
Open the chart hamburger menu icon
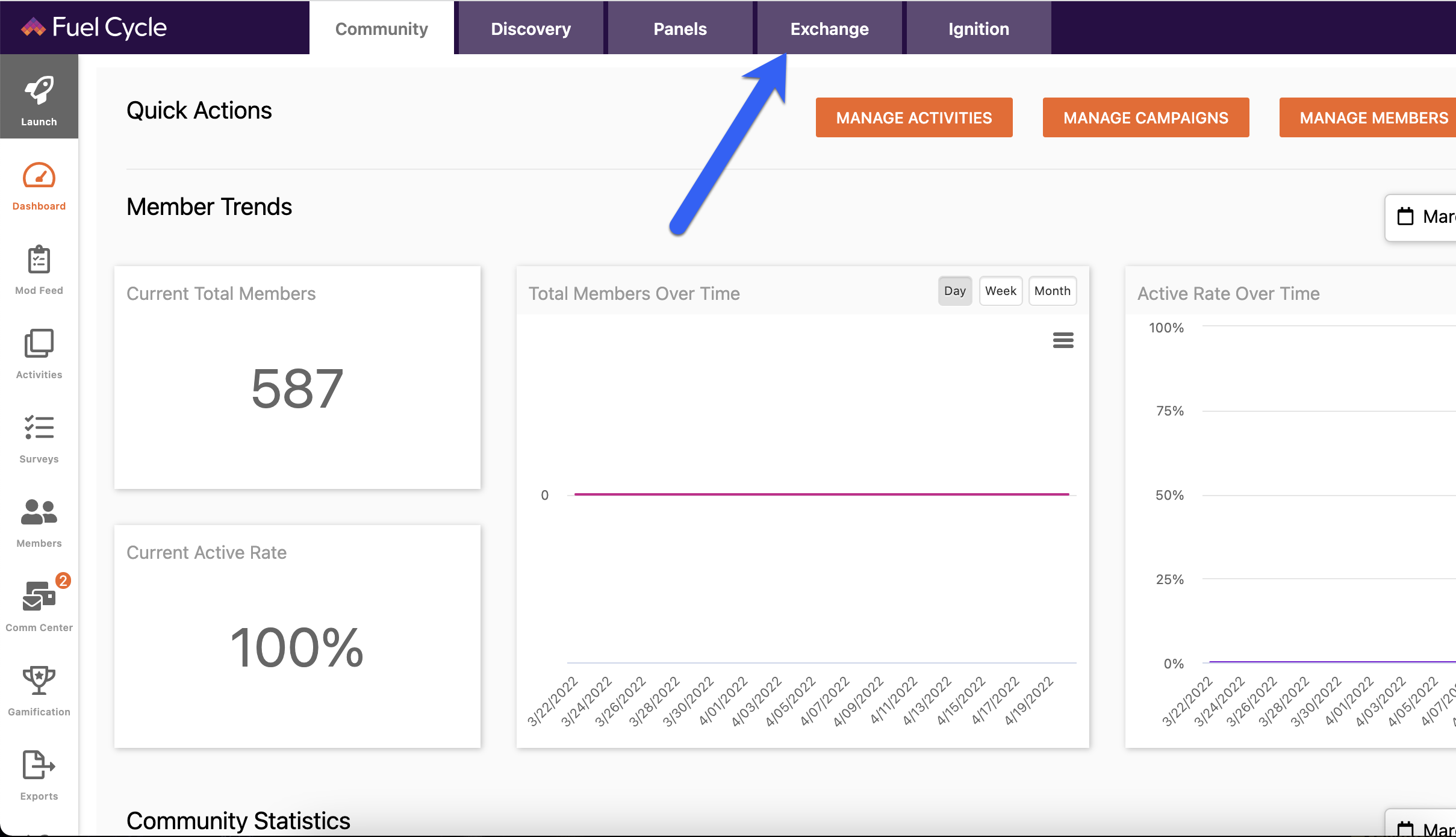[x=1063, y=340]
